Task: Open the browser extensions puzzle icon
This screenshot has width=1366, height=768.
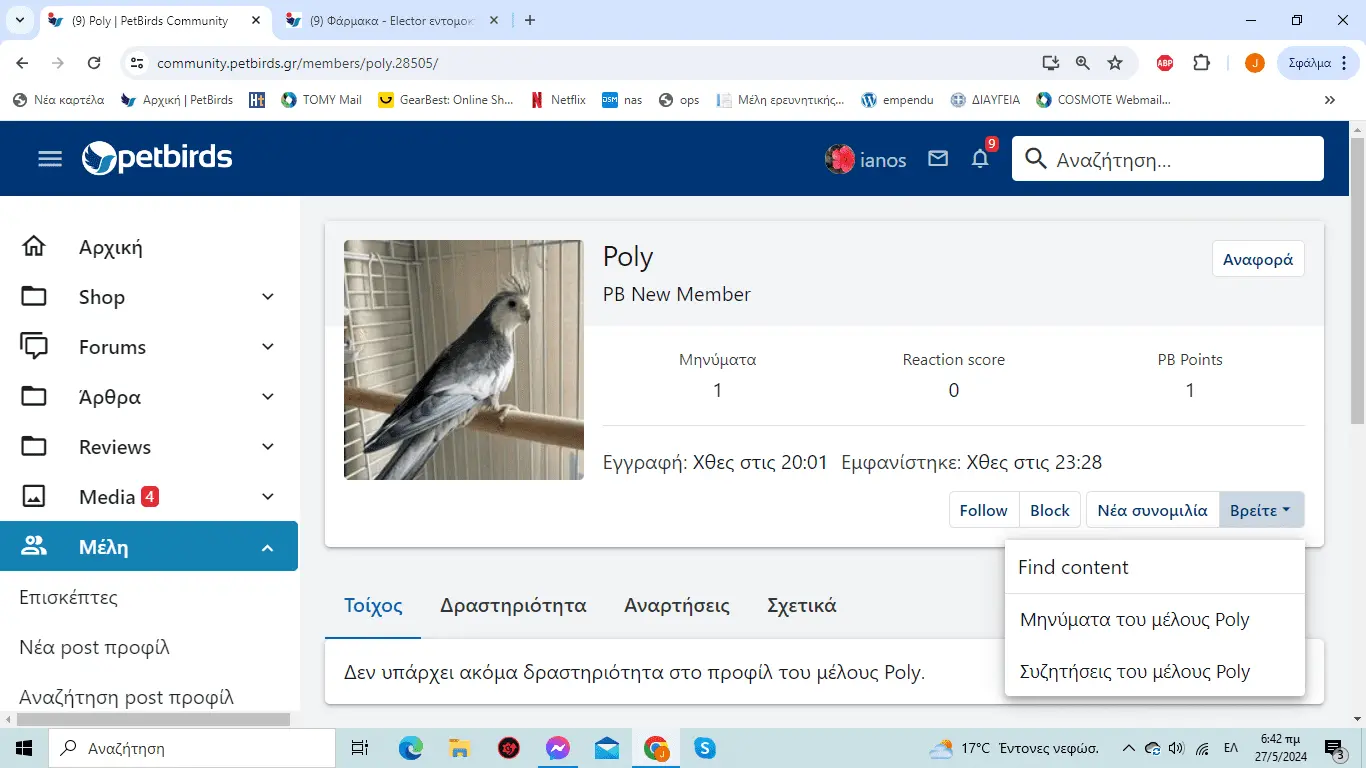Action: click(1202, 63)
